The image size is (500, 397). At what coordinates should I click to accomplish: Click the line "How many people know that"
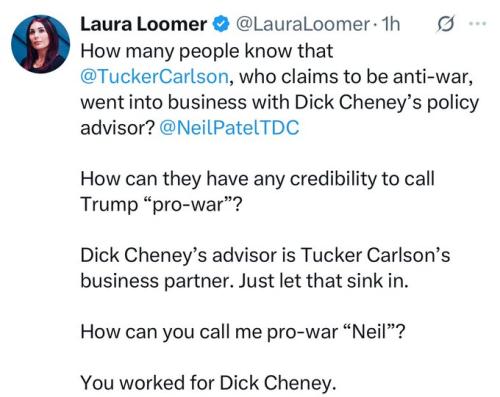point(207,52)
